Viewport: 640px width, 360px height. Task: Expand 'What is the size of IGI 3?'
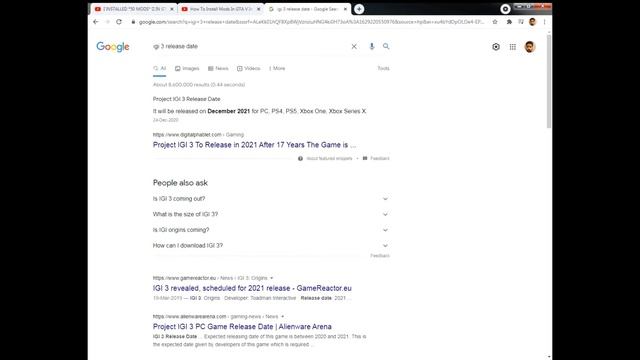pos(271,214)
